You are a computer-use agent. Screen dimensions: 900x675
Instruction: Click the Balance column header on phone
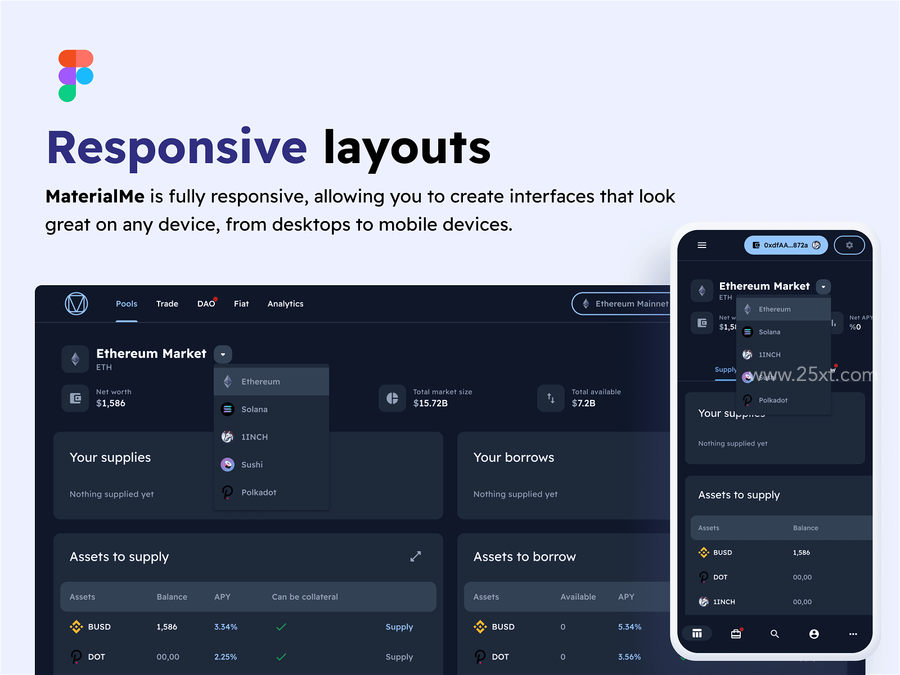(x=805, y=528)
